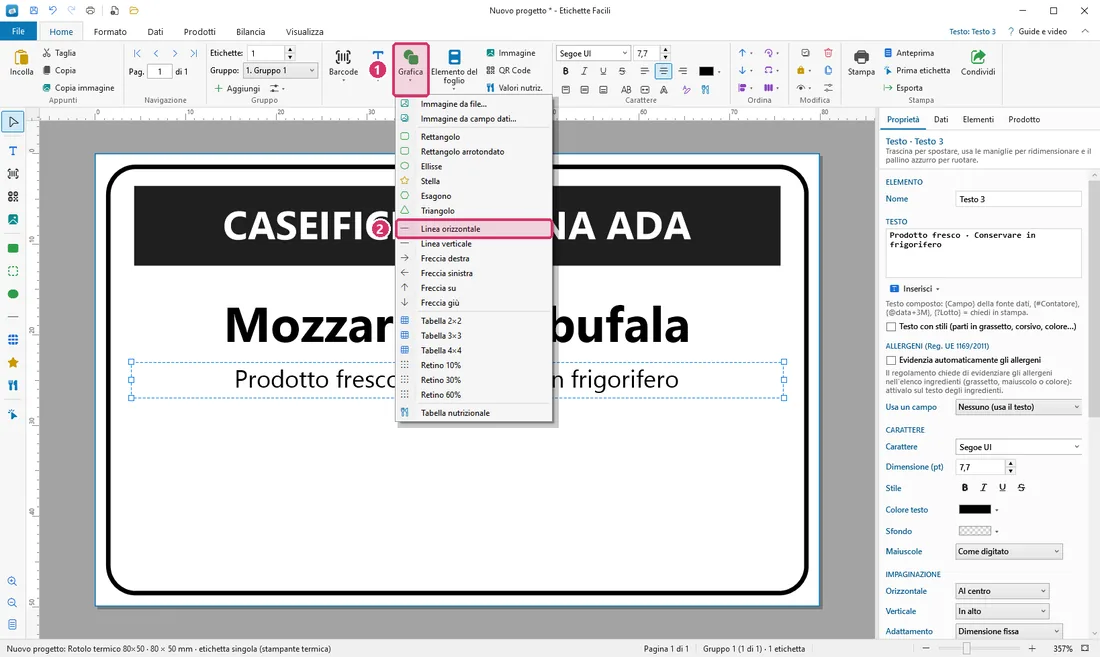The width and height of the screenshot is (1100, 657).
Task: Click the Sfondo background swatch
Action: (x=974, y=531)
